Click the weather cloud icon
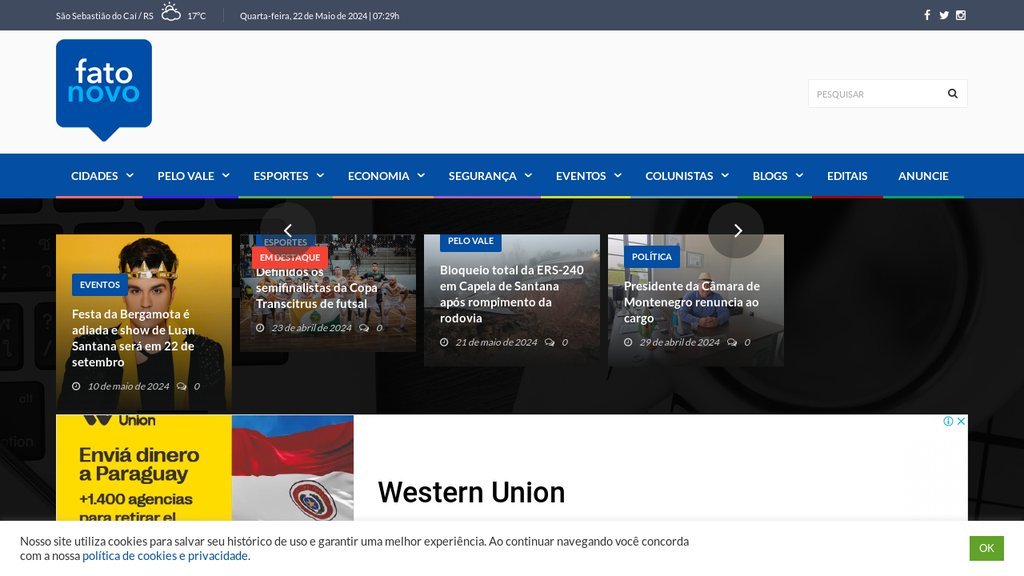1024x576 pixels. pyautogui.click(x=170, y=12)
